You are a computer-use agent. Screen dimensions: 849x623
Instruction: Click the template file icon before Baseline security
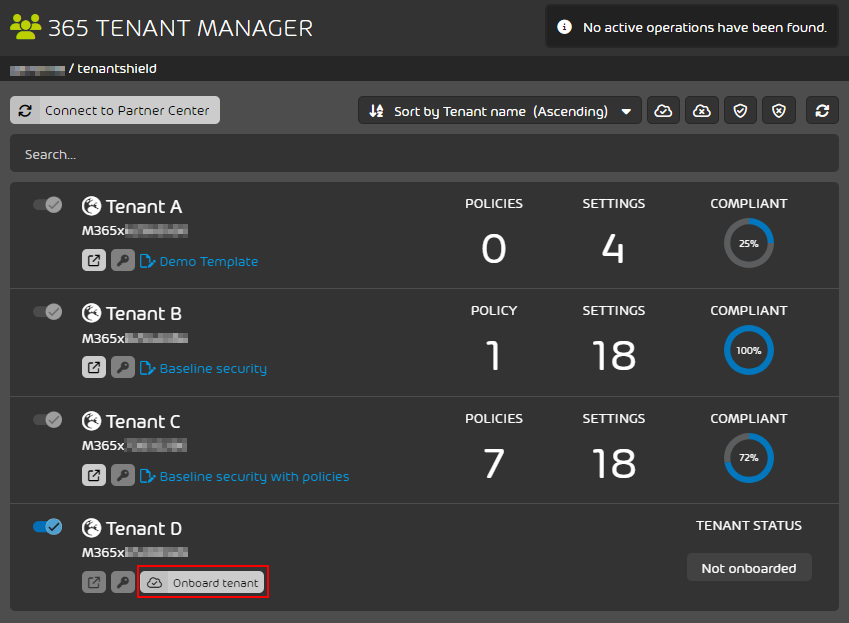point(147,369)
